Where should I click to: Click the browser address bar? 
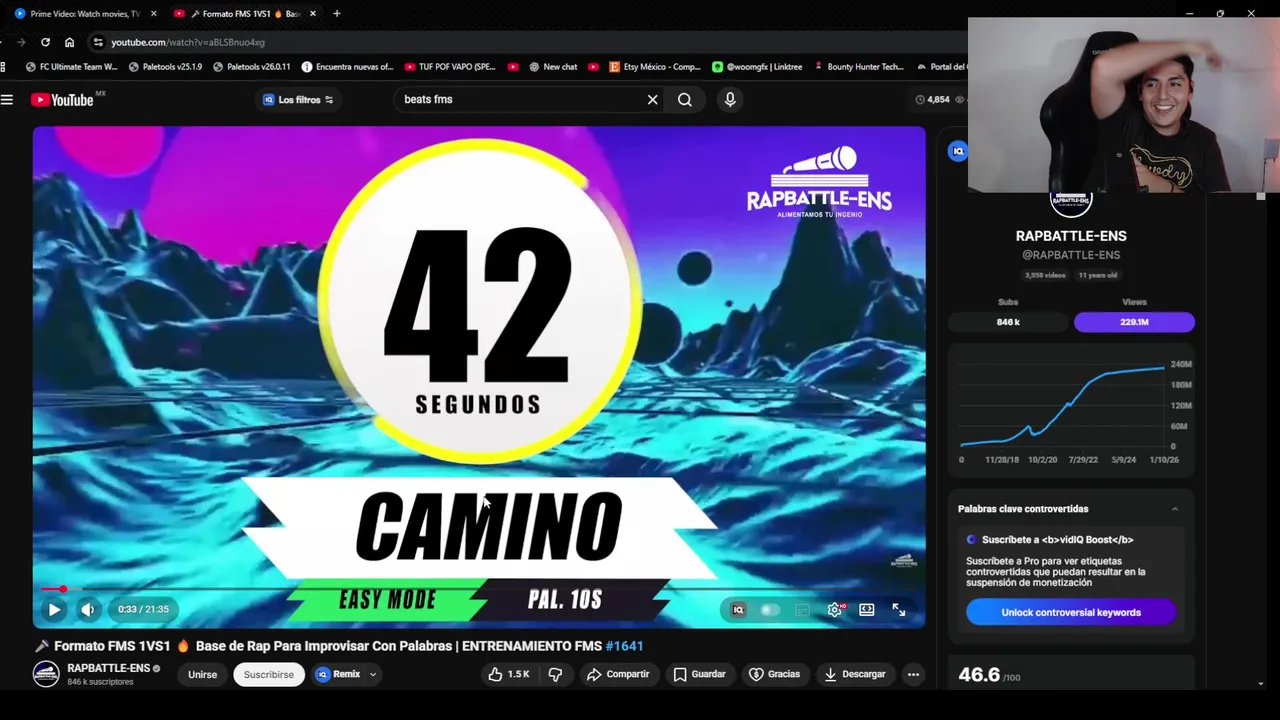(530, 42)
